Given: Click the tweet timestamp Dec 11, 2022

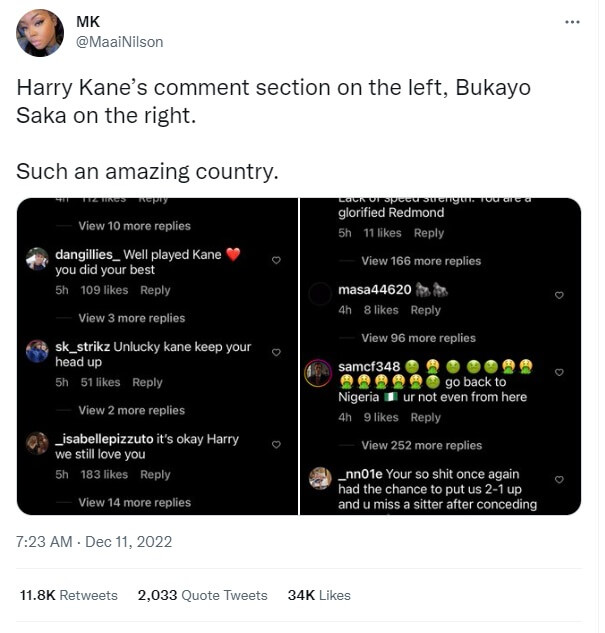Looking at the screenshot, I should (95, 542).
